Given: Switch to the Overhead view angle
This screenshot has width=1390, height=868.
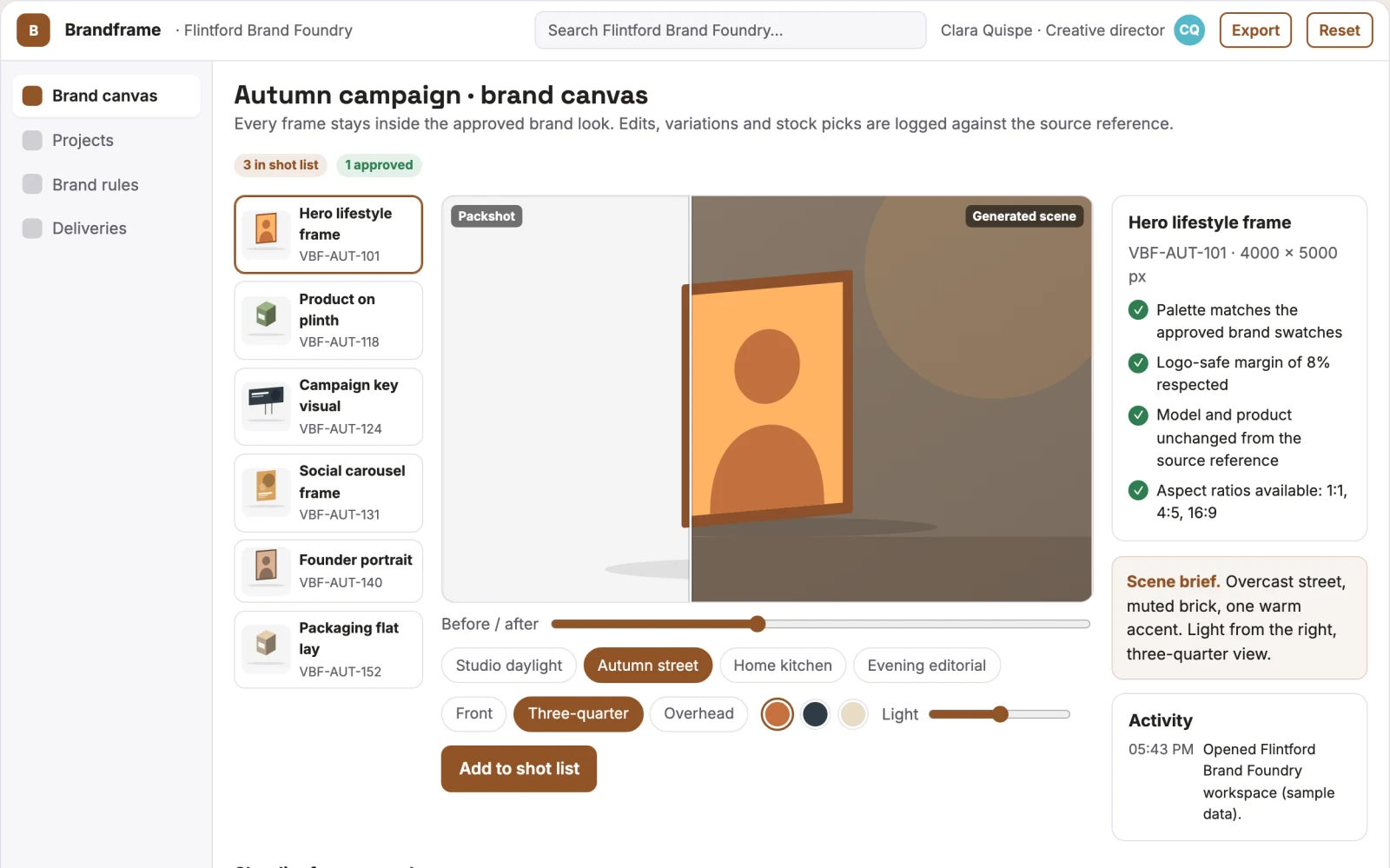Looking at the screenshot, I should pos(699,714).
